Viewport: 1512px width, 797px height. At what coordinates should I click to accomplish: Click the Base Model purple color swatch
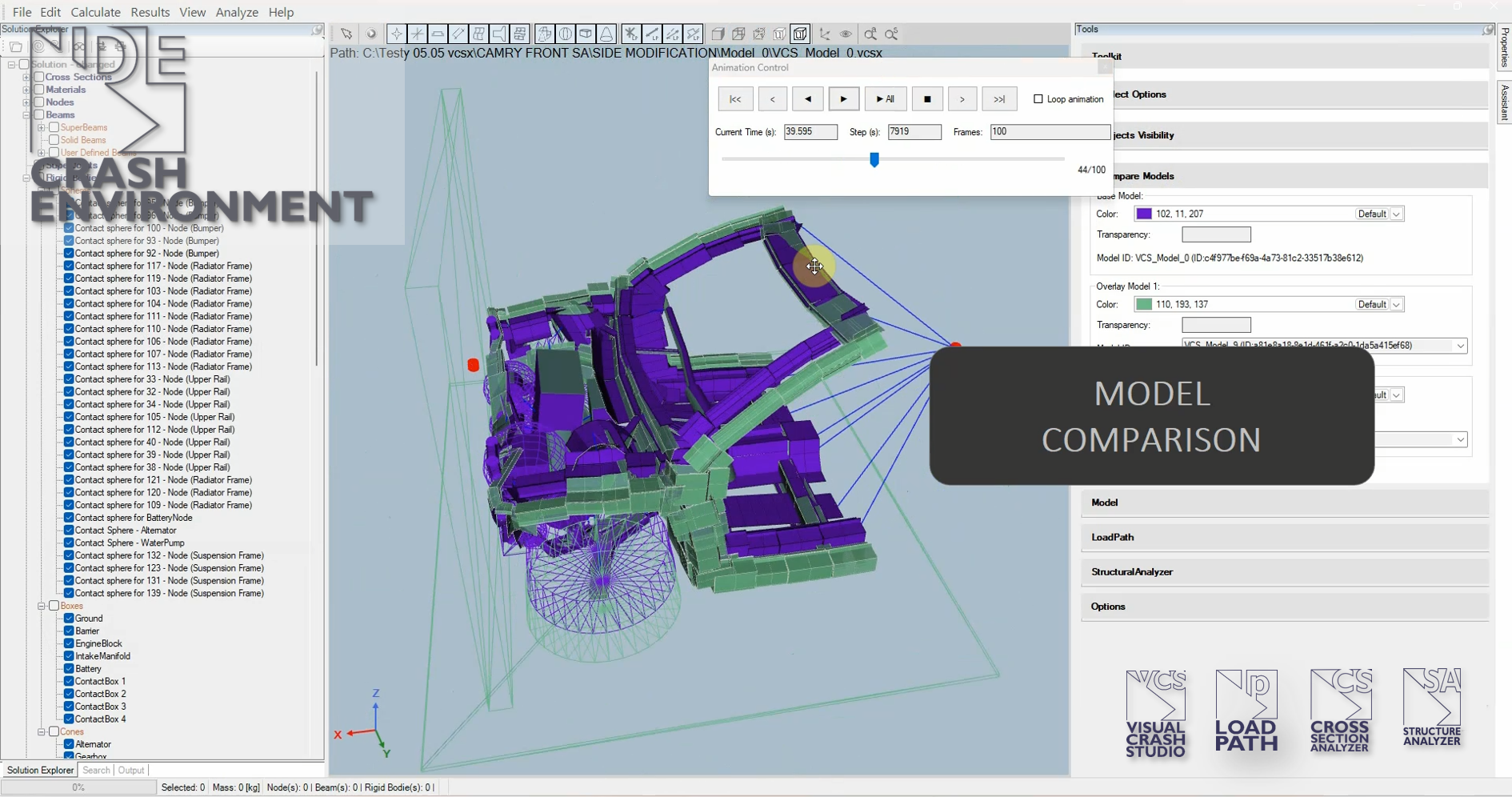(x=1144, y=214)
